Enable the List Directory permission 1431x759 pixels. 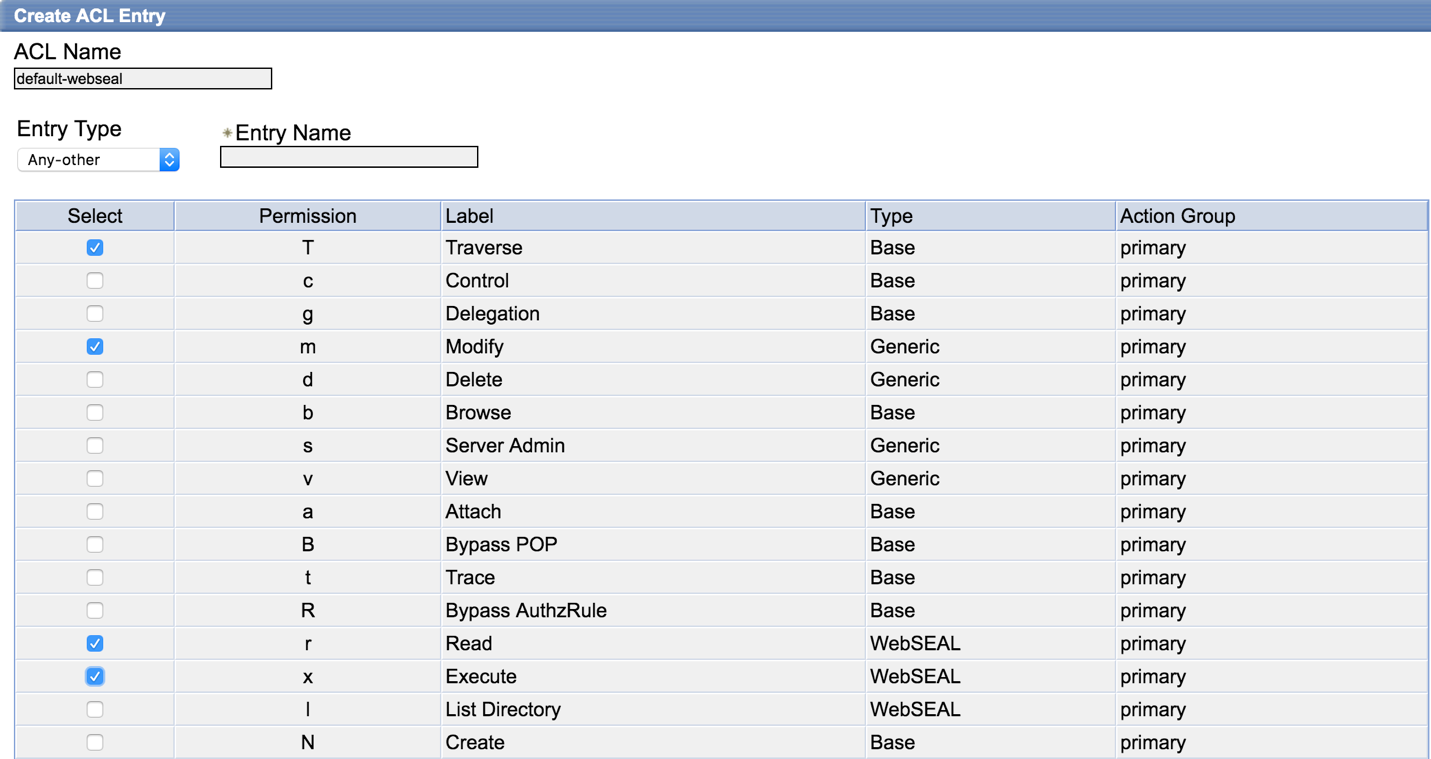(x=94, y=709)
